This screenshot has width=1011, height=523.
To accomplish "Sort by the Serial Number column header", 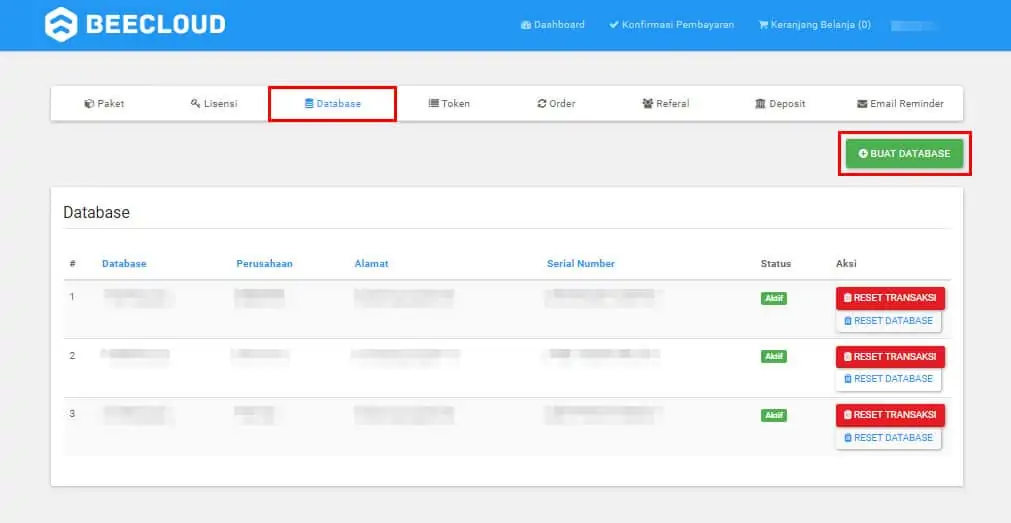I will [581, 263].
